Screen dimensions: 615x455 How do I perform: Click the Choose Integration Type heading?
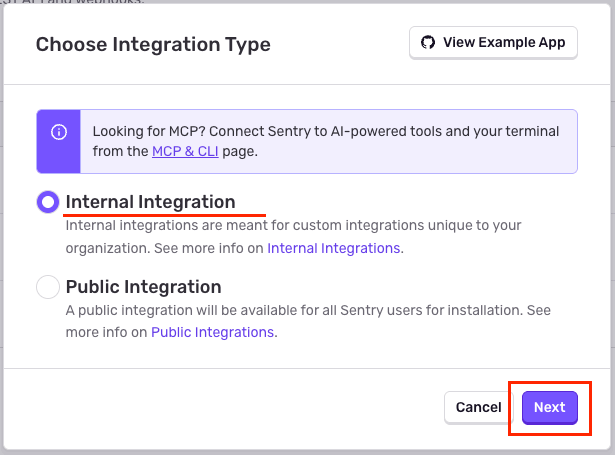[x=153, y=44]
